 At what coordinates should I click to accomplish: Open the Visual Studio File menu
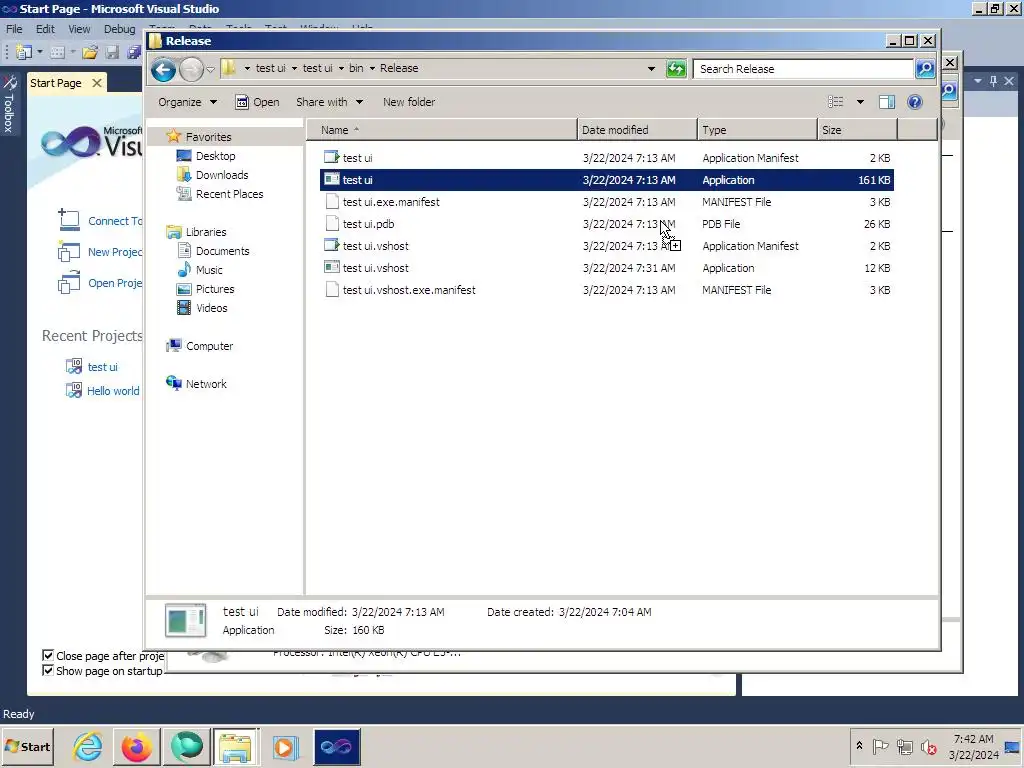tap(14, 29)
